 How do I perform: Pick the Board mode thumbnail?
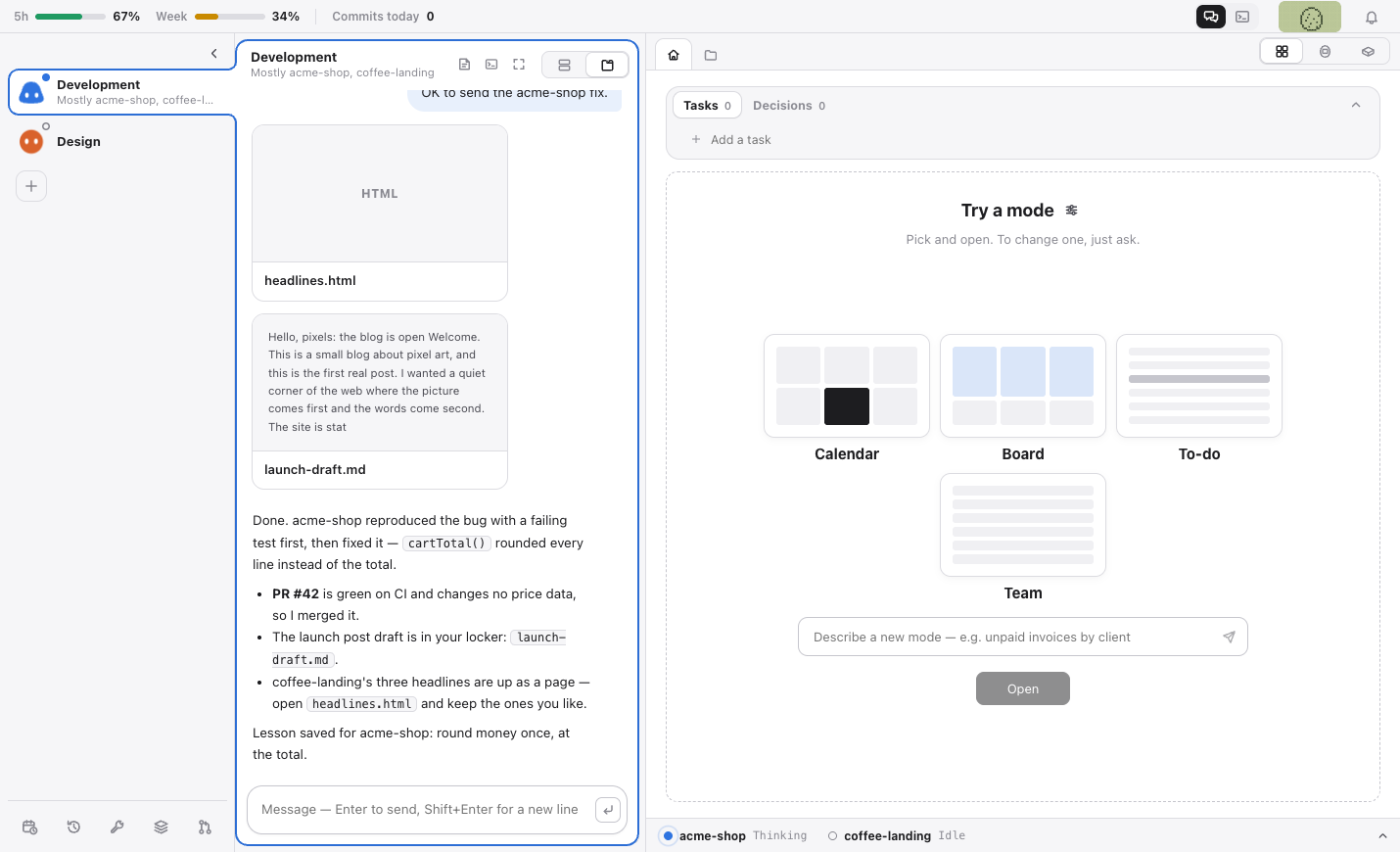click(x=1023, y=386)
